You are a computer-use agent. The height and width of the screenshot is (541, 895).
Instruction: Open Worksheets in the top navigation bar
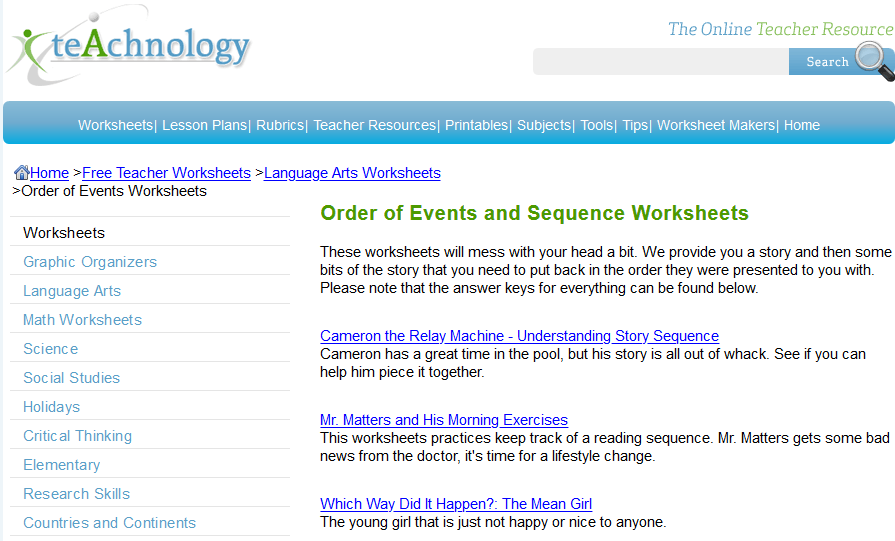coord(115,125)
